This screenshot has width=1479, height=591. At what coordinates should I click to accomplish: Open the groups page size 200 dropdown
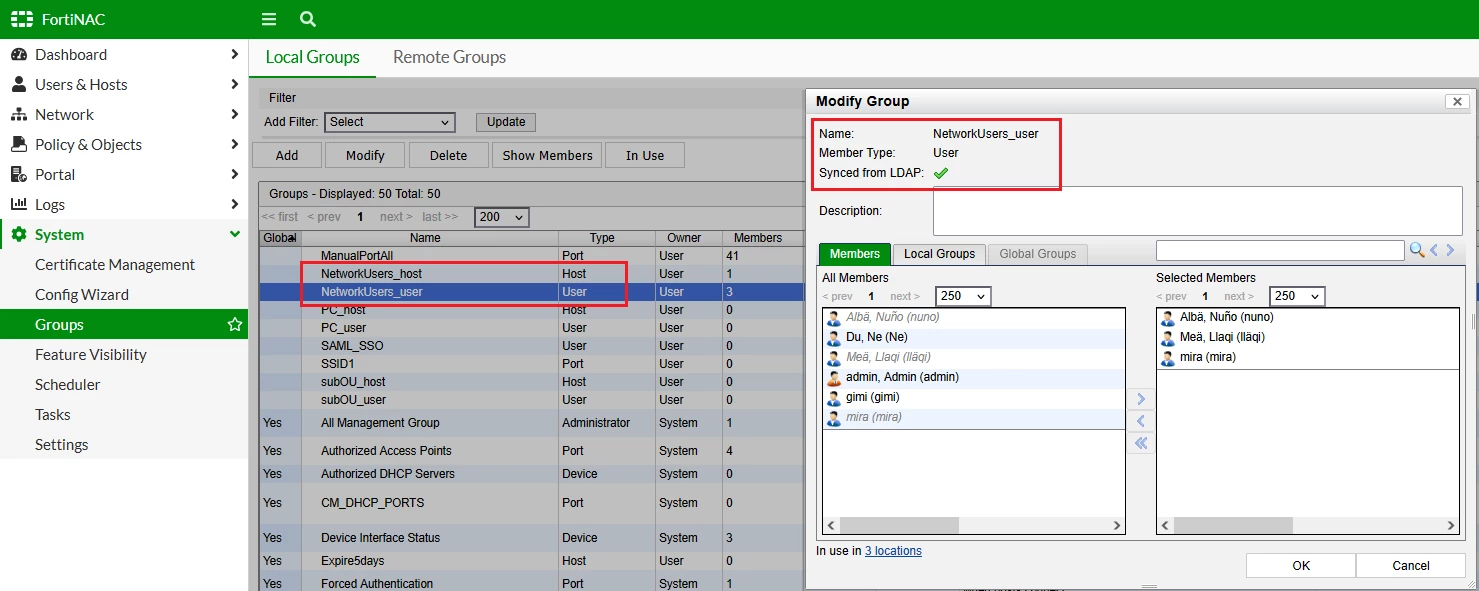point(502,217)
